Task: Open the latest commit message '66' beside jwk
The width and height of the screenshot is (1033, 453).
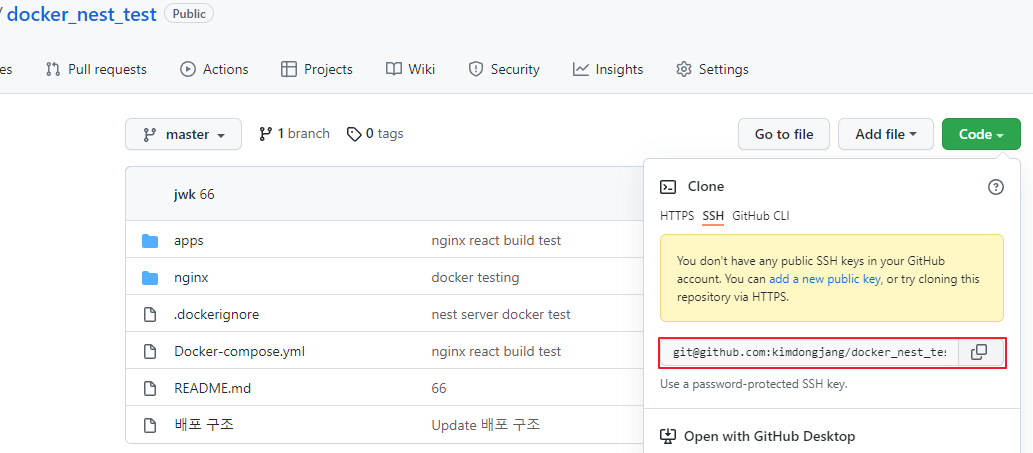Action: (x=207, y=194)
